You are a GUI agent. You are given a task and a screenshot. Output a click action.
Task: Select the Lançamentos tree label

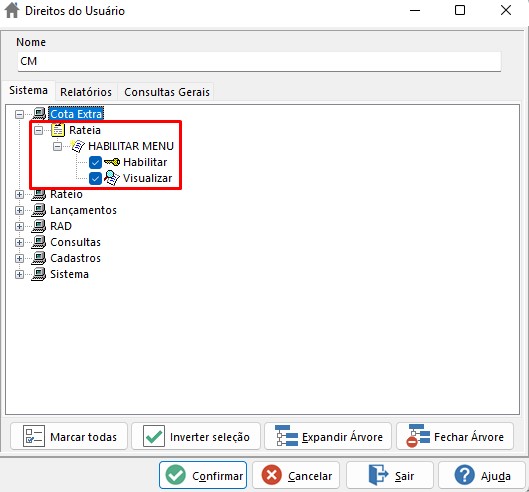point(83,210)
